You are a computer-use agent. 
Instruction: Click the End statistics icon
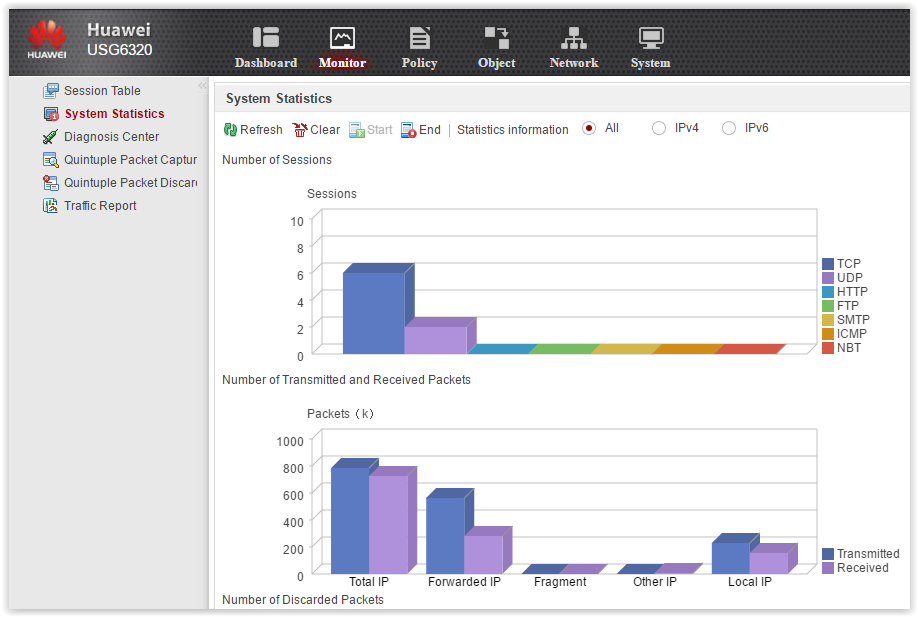(408, 130)
